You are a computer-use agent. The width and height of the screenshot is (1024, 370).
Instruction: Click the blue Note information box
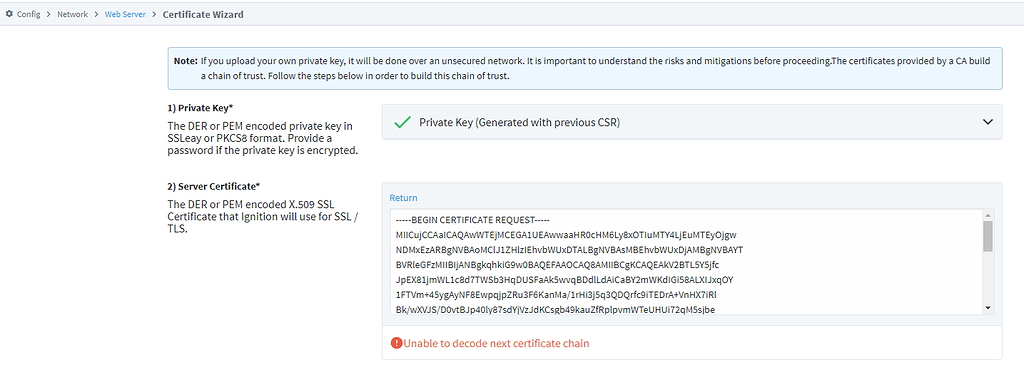[x=585, y=68]
